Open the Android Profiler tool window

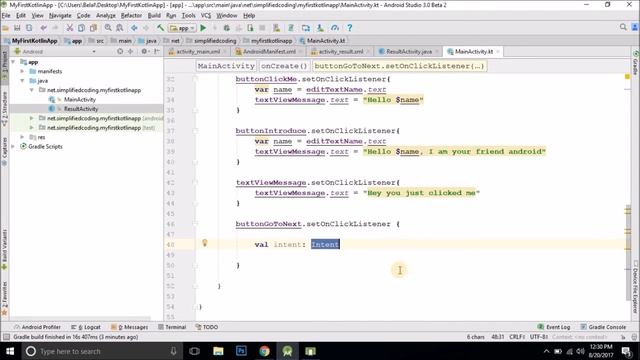tap(37, 327)
